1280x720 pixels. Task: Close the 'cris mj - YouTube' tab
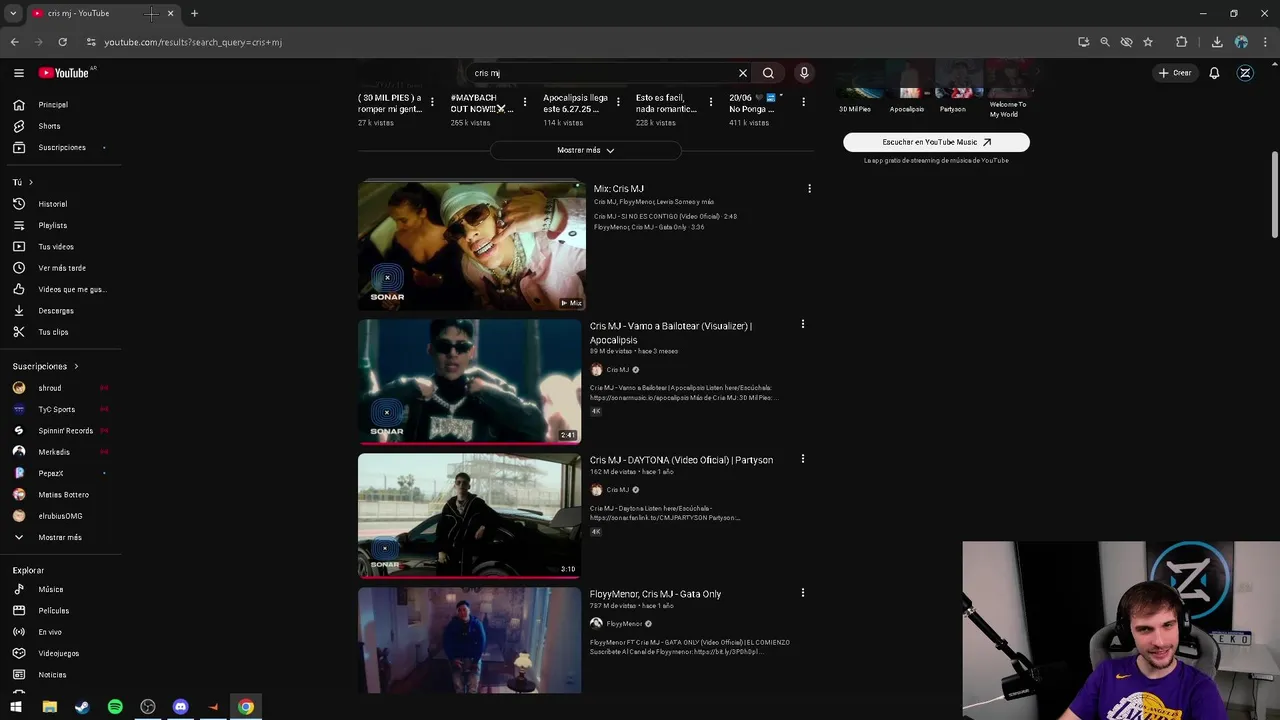pyautogui.click(x=170, y=13)
